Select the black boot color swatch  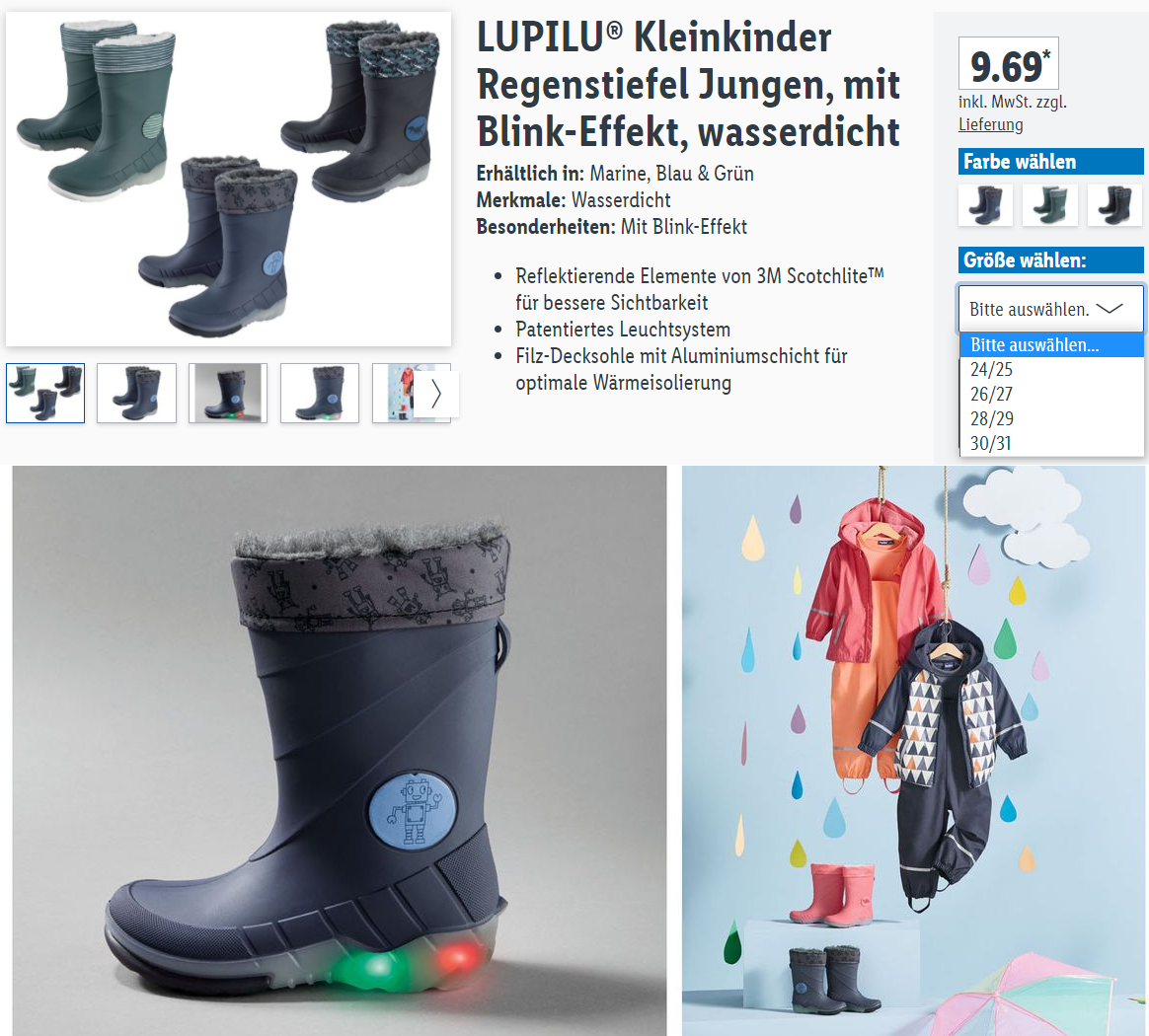coord(1114,205)
